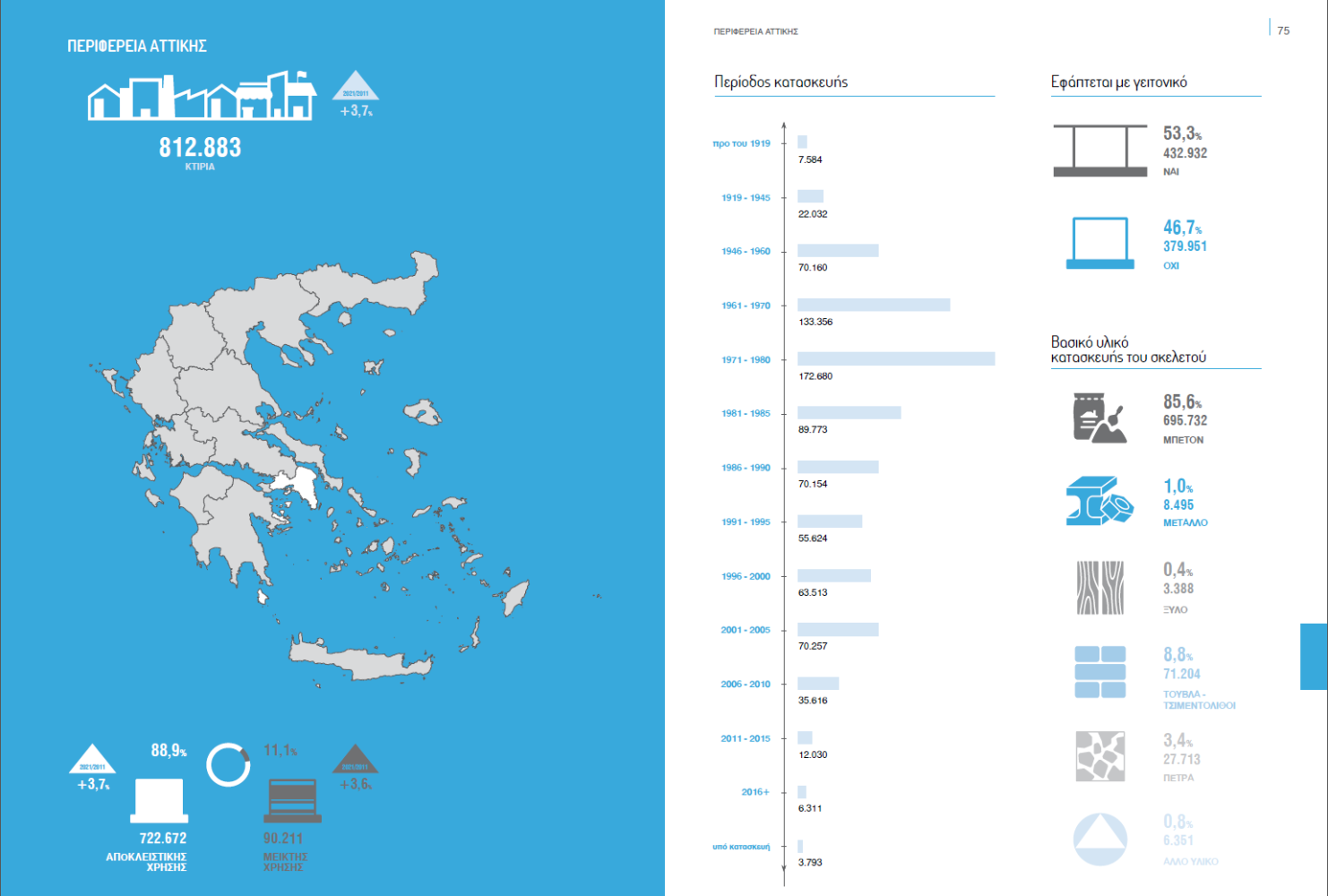Screen dimensions: 1328x896
Task: Click the island of Crete on map
Action: pyautogui.click(x=360, y=660)
